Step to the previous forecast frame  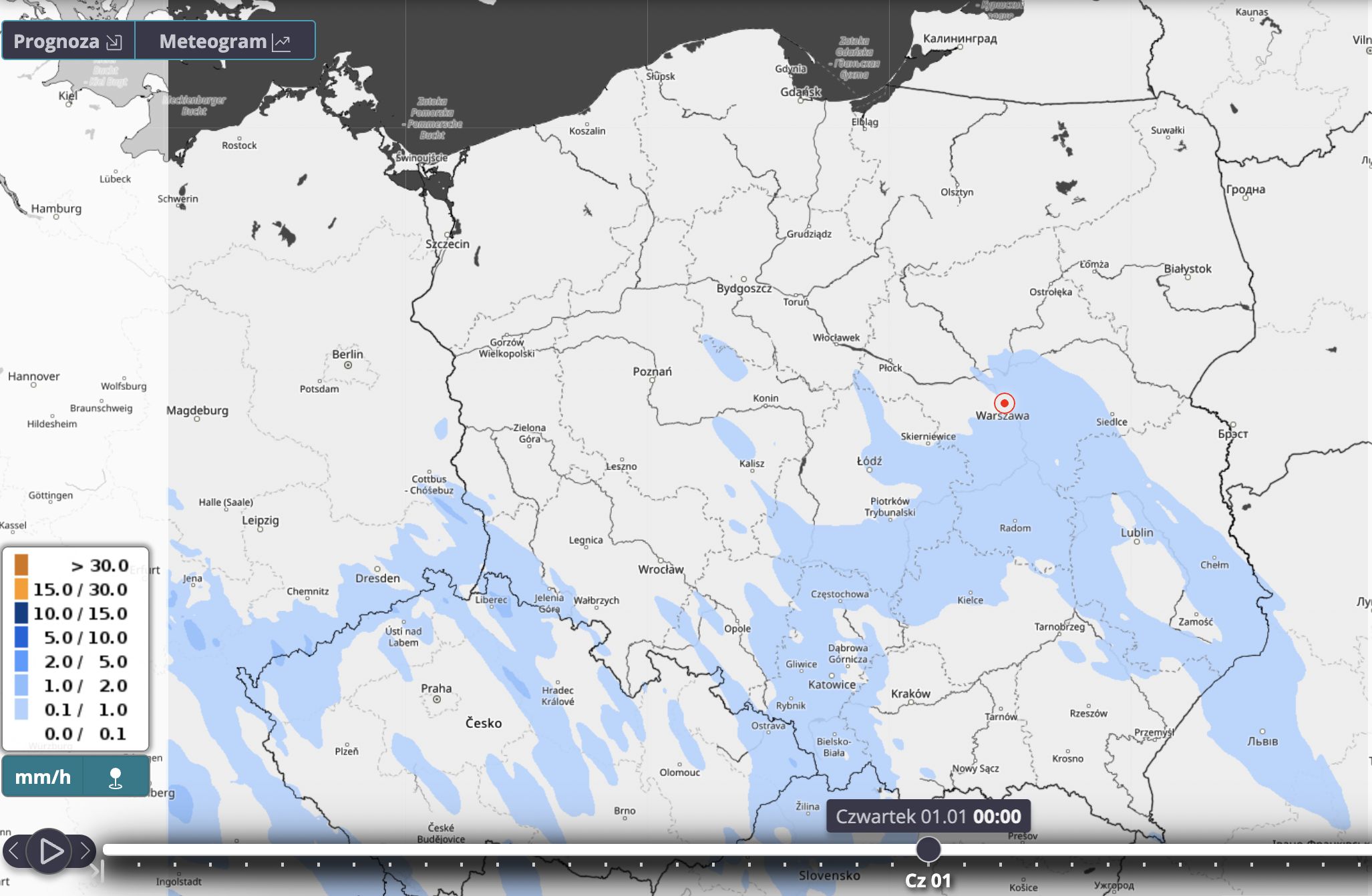(13, 851)
